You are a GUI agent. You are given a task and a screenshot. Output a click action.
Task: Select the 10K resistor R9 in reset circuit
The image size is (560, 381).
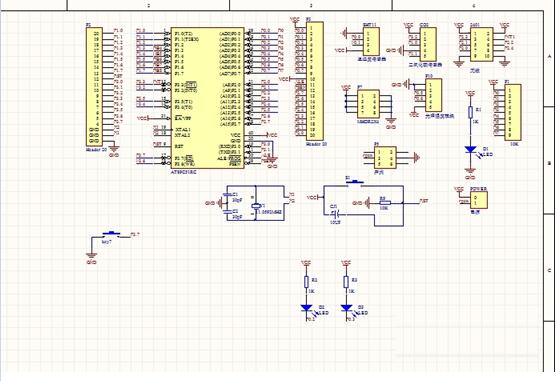[x=384, y=203]
